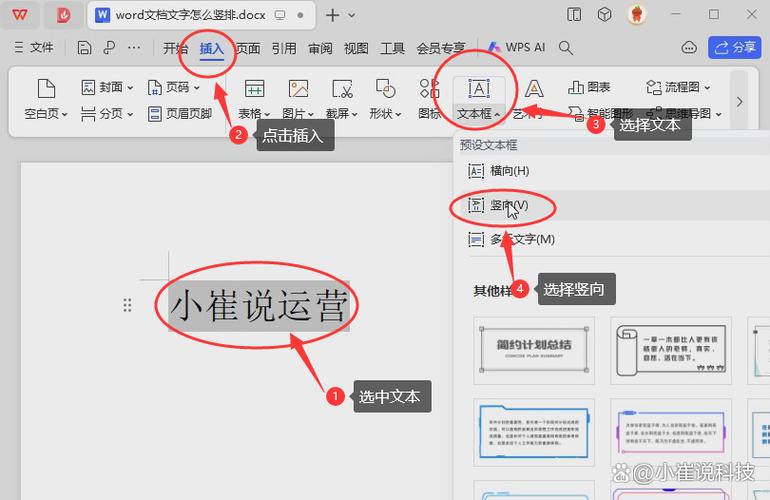
Task: Insert 页码 page number
Action: coord(169,87)
